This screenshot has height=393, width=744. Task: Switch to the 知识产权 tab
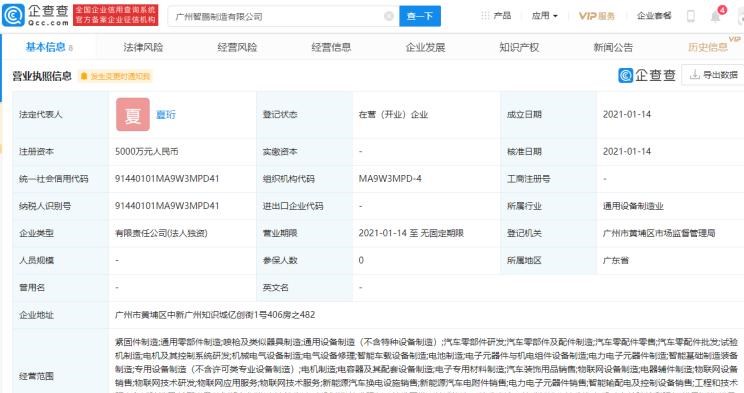point(519,47)
